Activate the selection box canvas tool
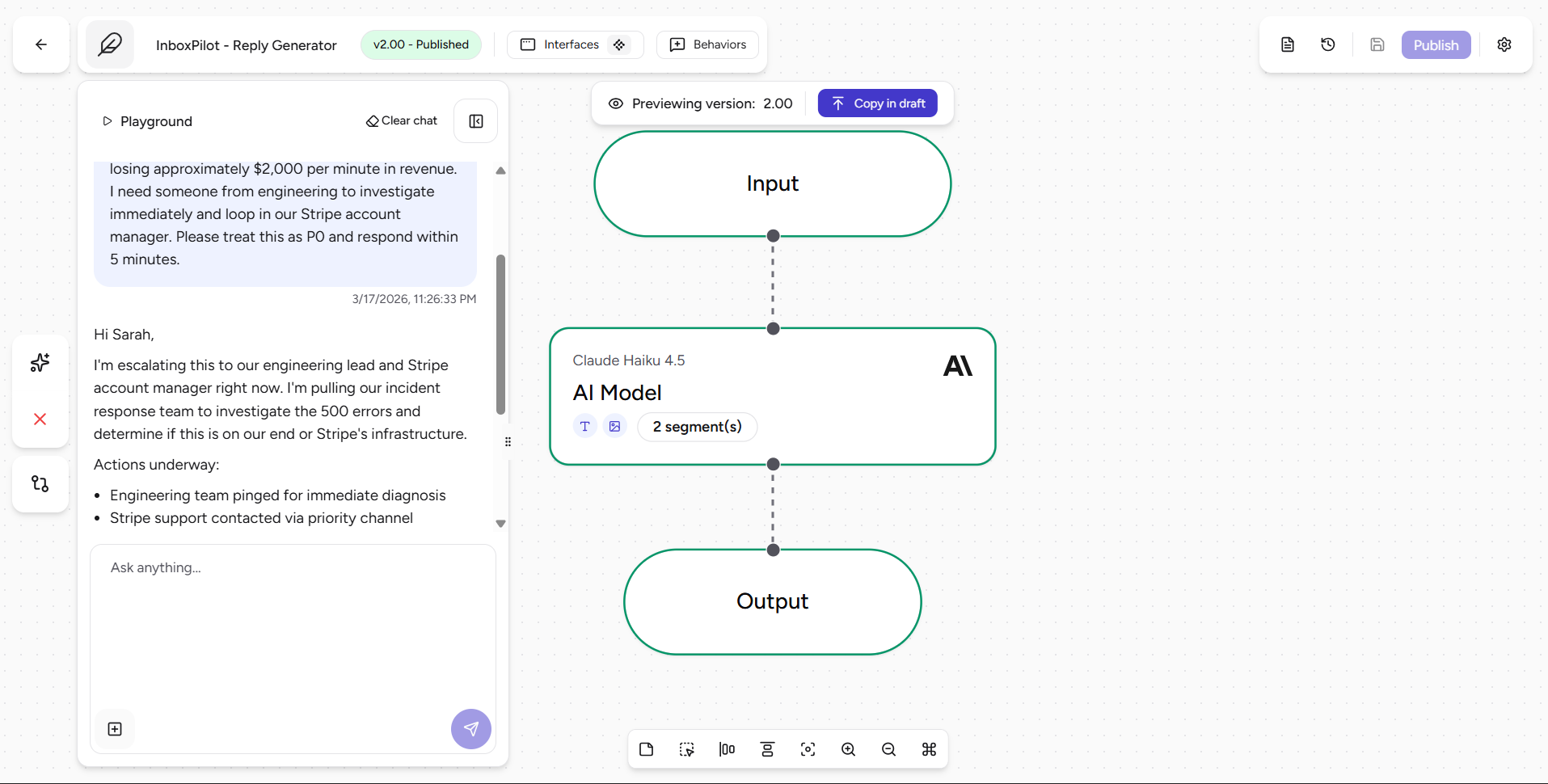The width and height of the screenshot is (1548, 784). tap(687, 749)
